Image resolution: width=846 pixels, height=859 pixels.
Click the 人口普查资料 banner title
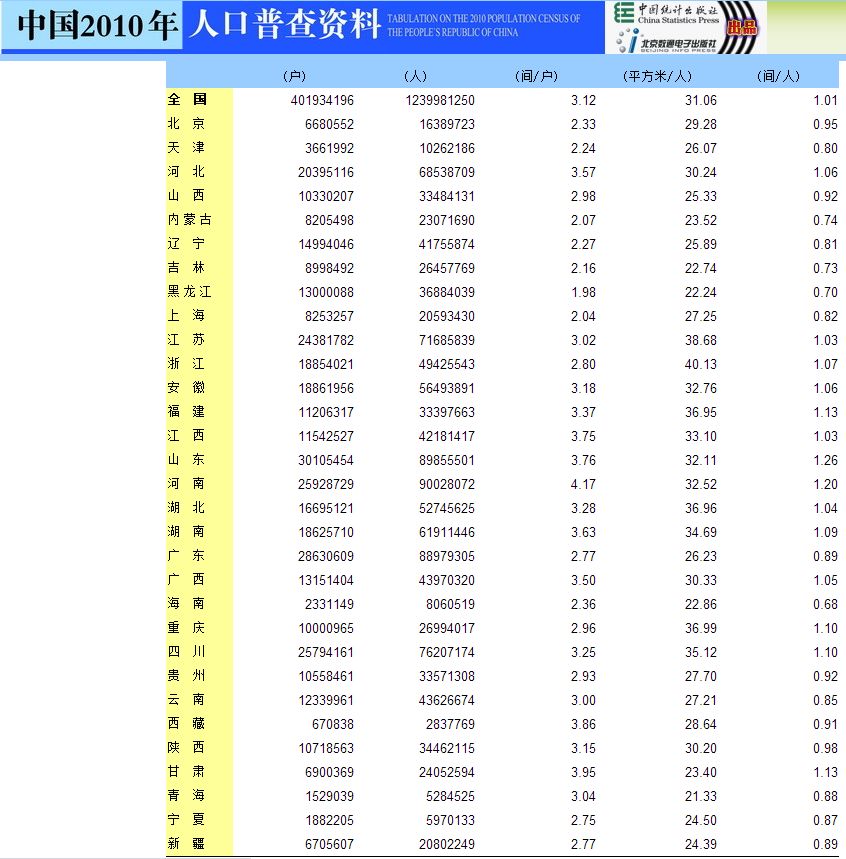click(x=284, y=24)
